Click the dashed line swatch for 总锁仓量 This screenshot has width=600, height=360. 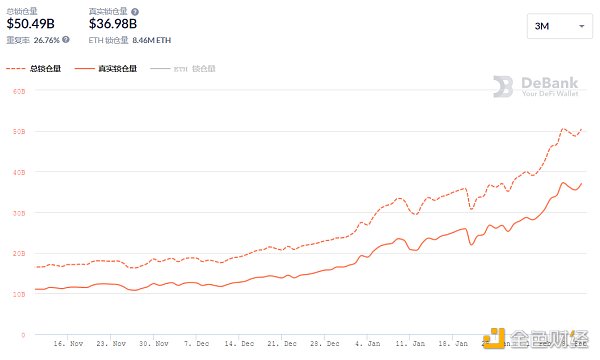(x=16, y=68)
